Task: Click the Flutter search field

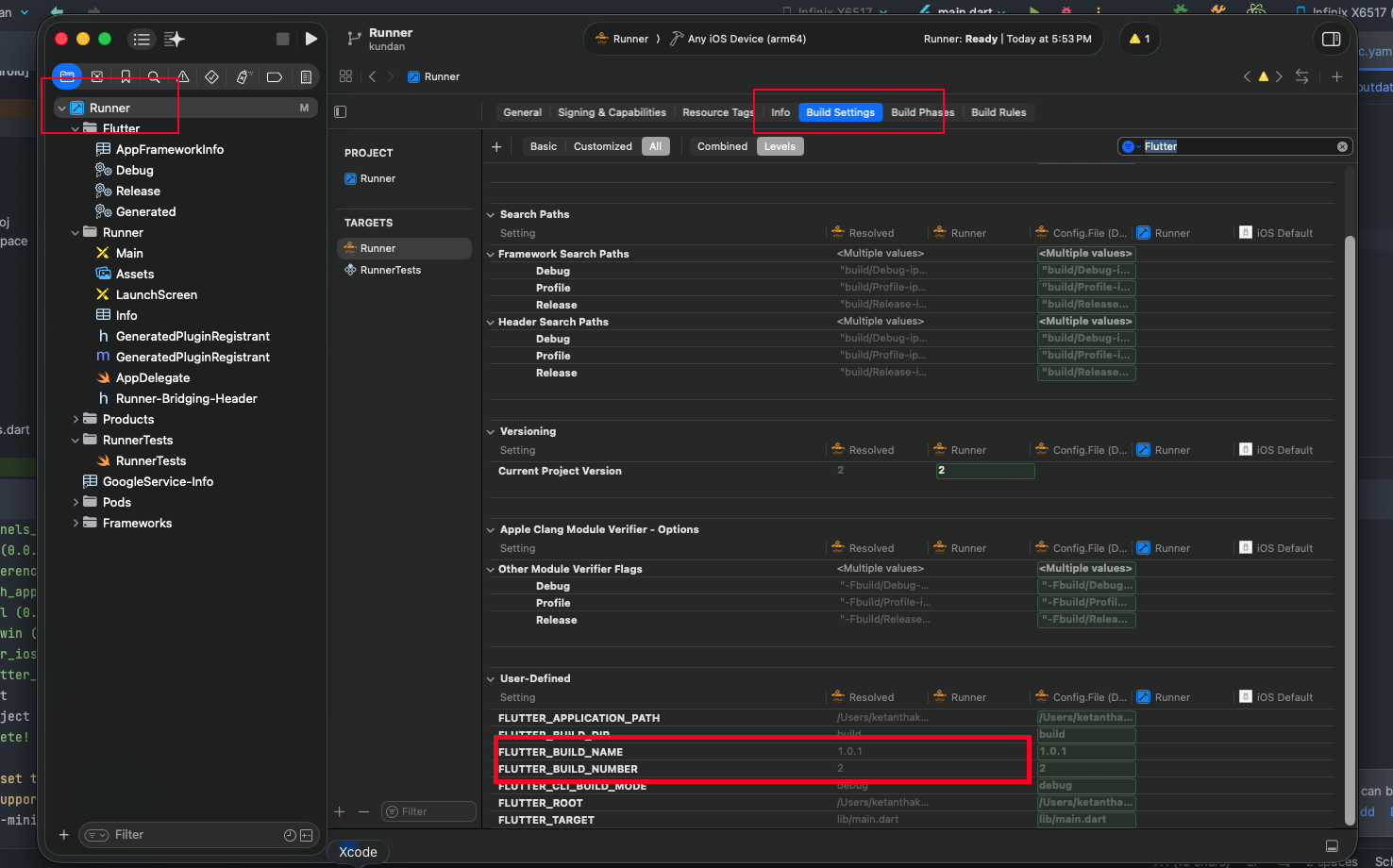Action: [1236, 146]
